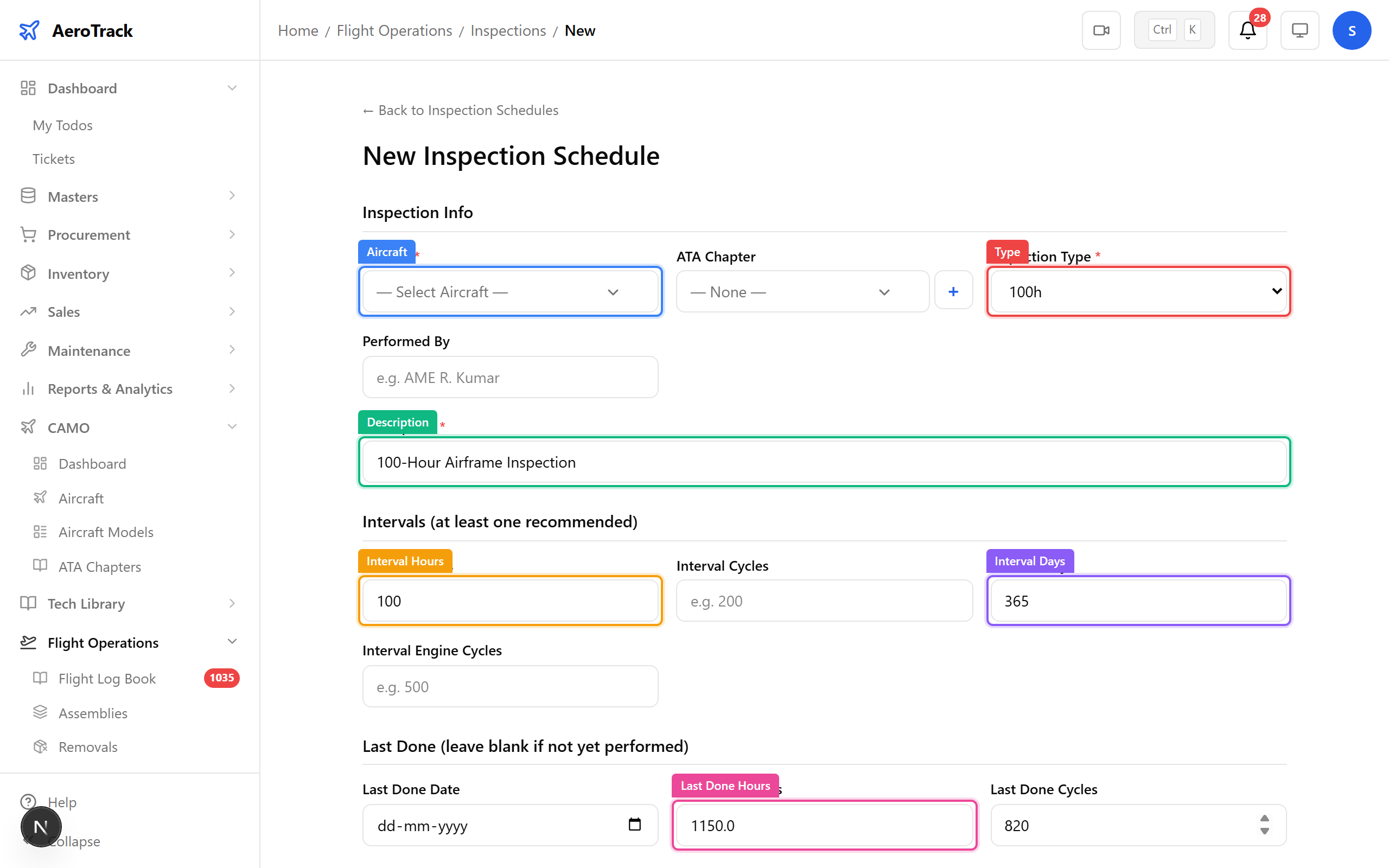The image size is (1389, 868).
Task: Open the Last Done Date calendar picker
Action: [x=634, y=825]
